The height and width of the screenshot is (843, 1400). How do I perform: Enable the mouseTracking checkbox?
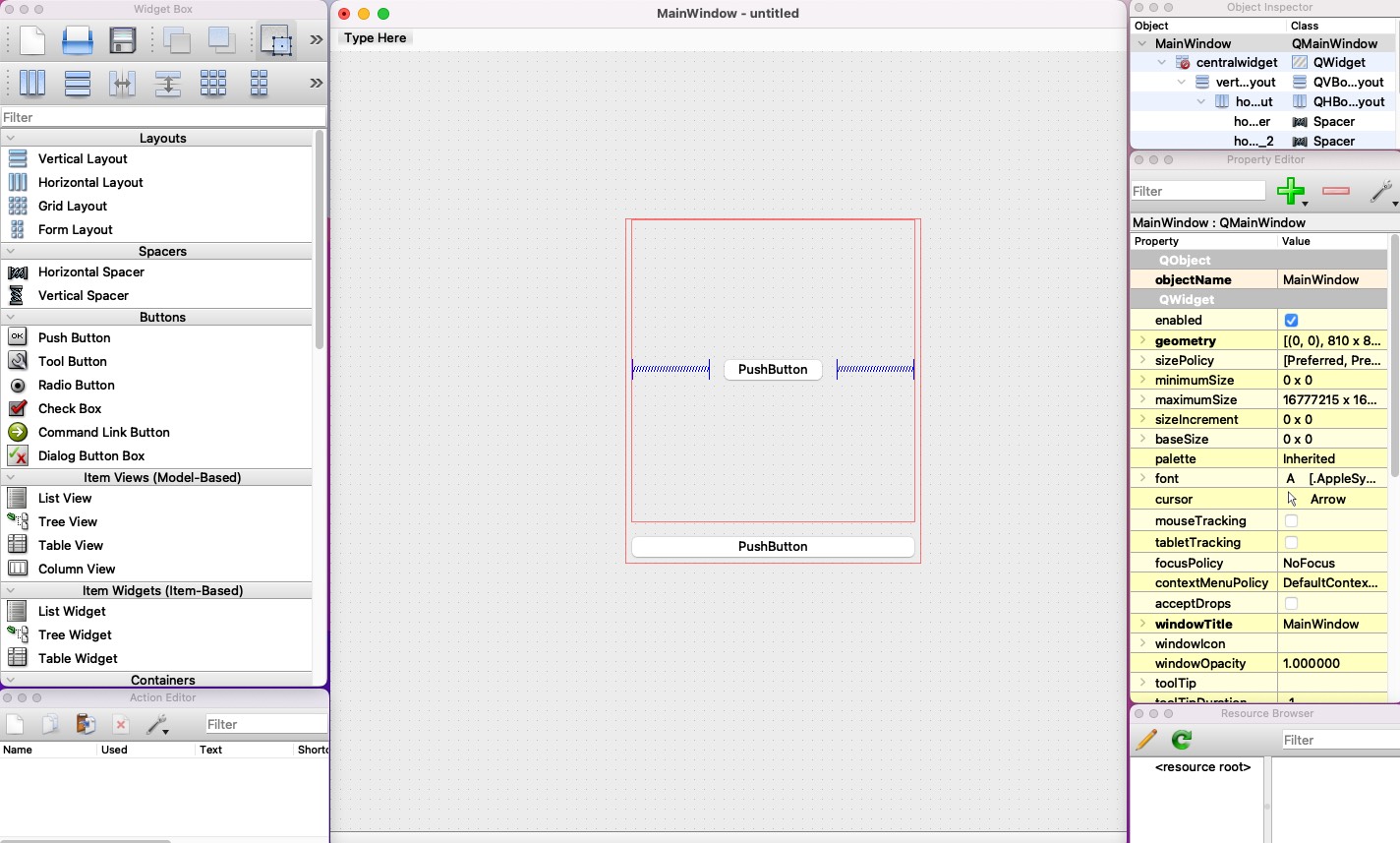pos(1291,521)
